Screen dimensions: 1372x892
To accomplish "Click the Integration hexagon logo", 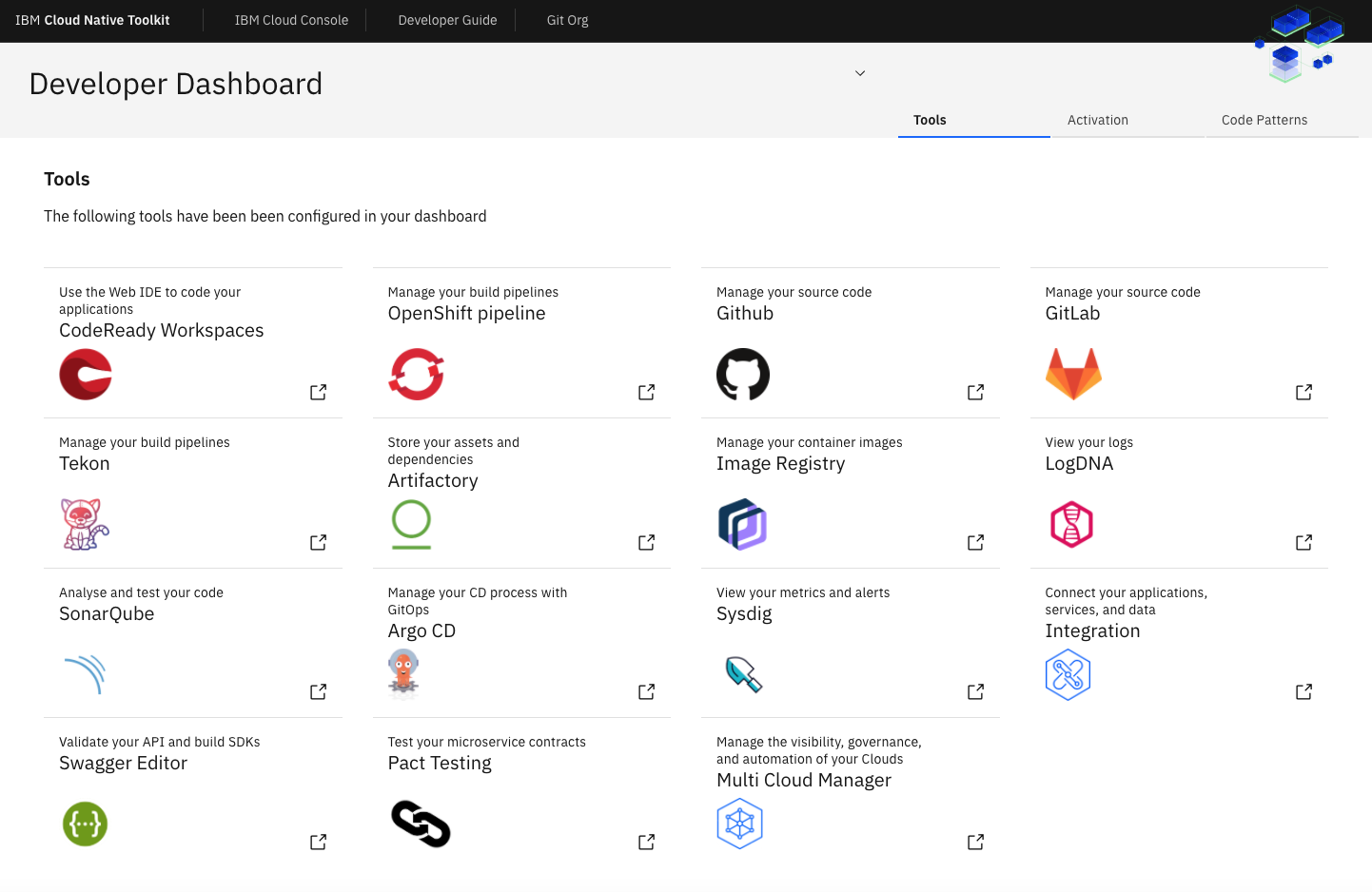I will tap(1068, 674).
